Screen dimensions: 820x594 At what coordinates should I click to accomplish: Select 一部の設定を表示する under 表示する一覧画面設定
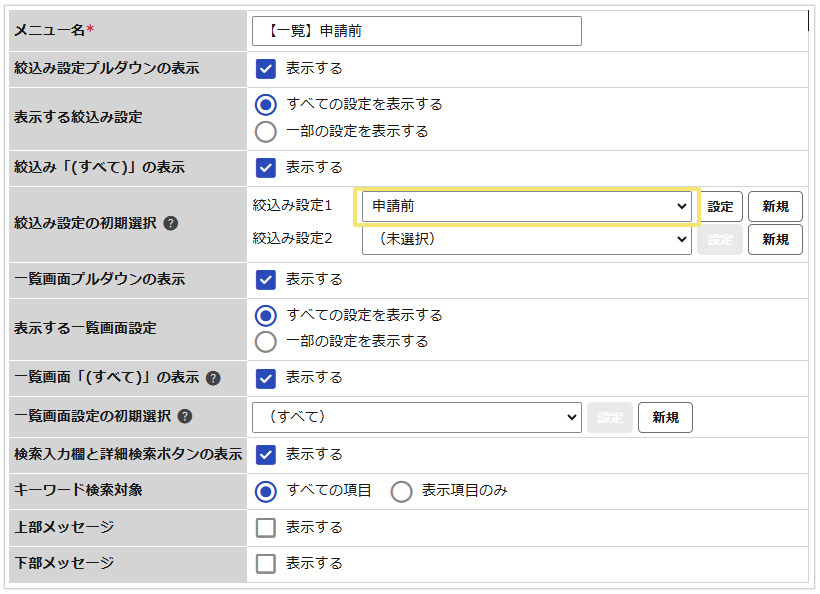tap(266, 342)
